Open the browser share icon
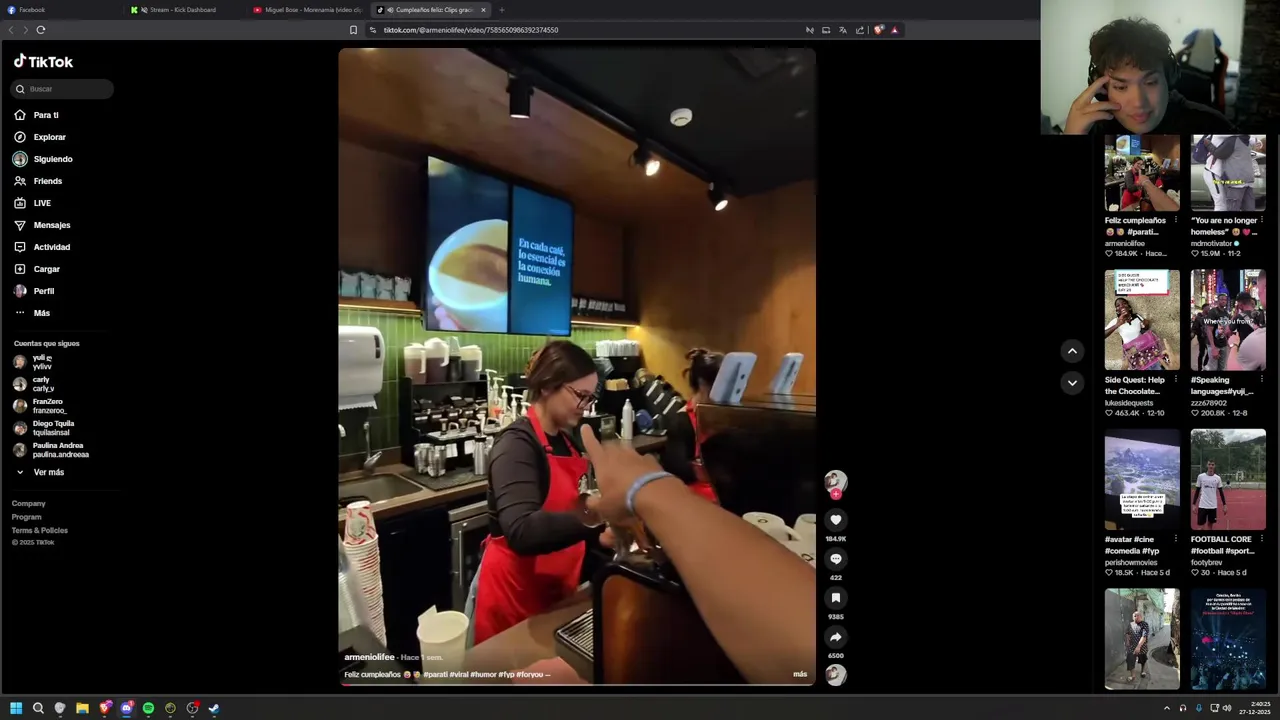This screenshot has width=1280, height=720. [x=860, y=30]
